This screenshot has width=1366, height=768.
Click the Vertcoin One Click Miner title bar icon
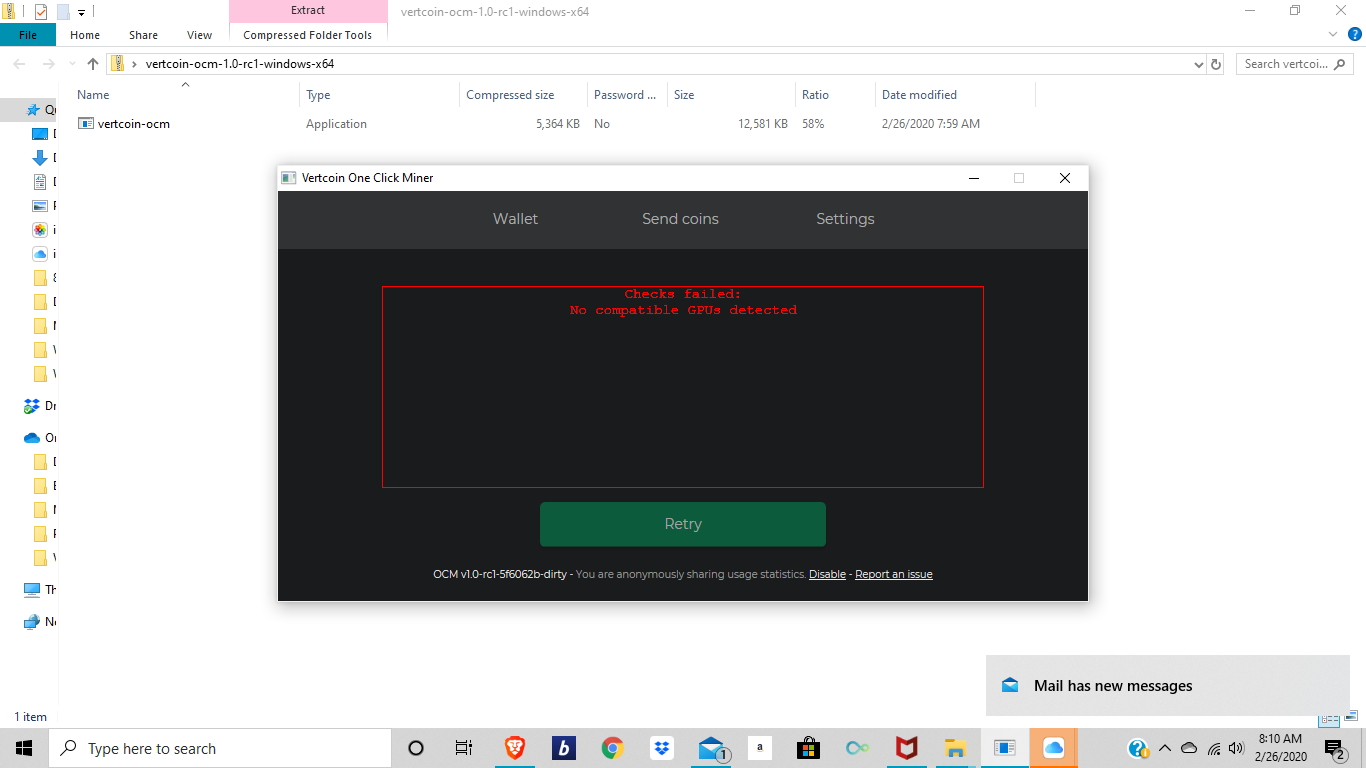[289, 177]
